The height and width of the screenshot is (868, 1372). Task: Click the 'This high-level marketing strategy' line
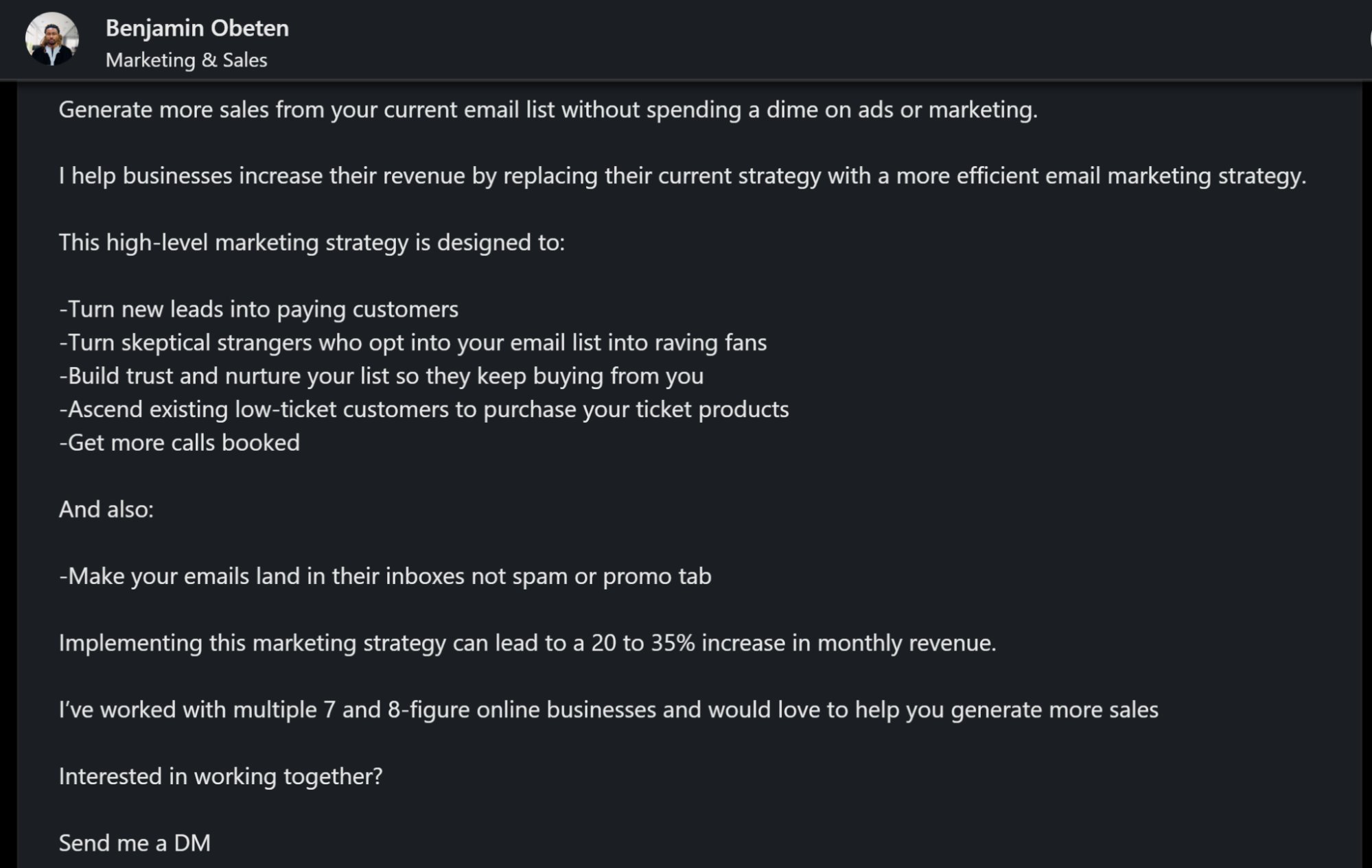tap(312, 243)
